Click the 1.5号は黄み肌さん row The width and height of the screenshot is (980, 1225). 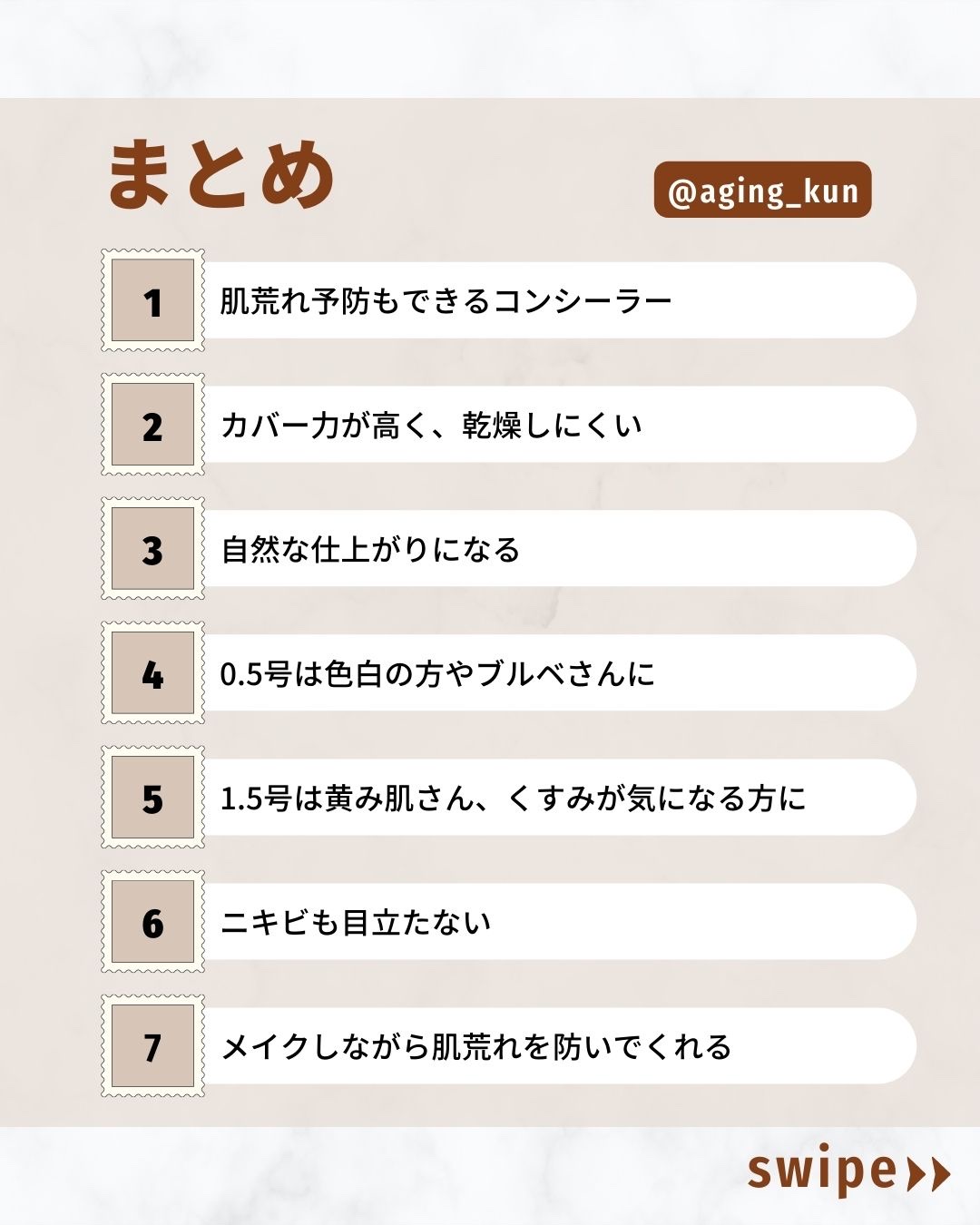tap(513, 799)
